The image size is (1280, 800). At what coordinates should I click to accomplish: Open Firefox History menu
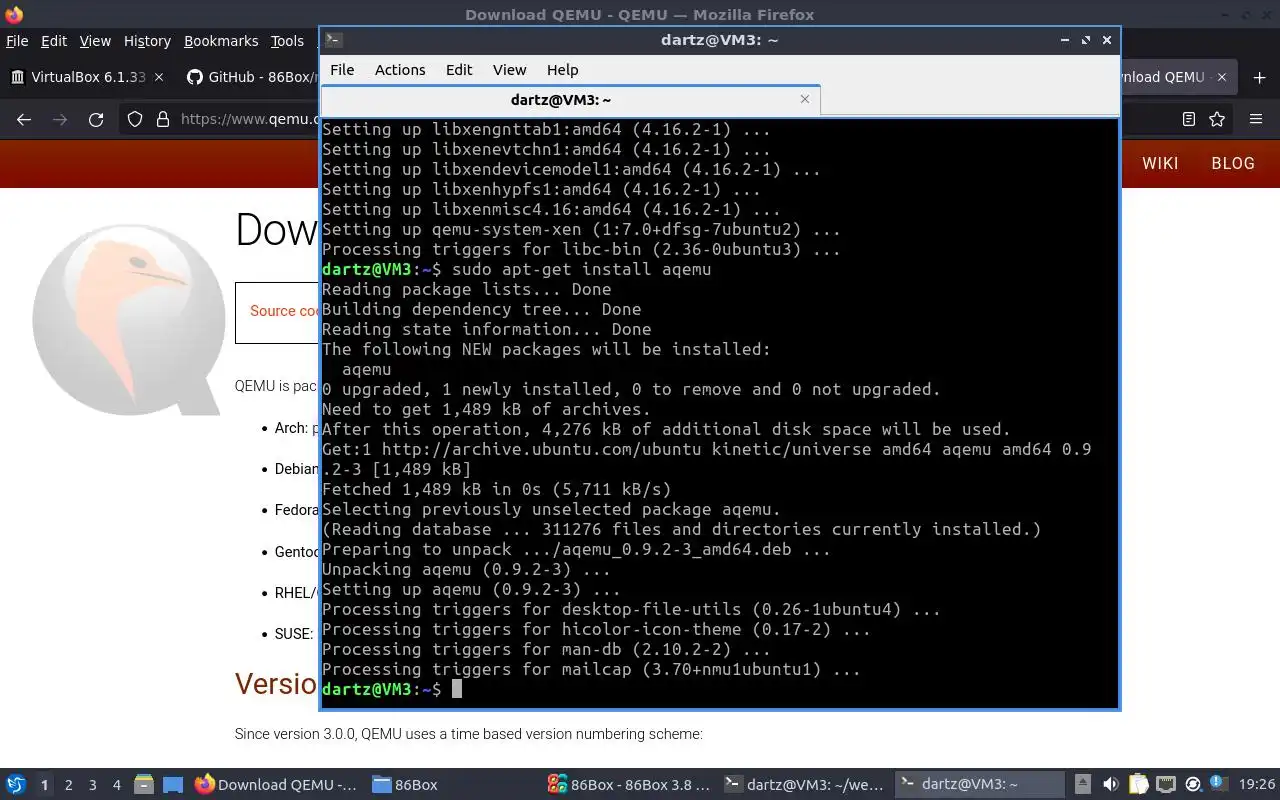point(147,41)
